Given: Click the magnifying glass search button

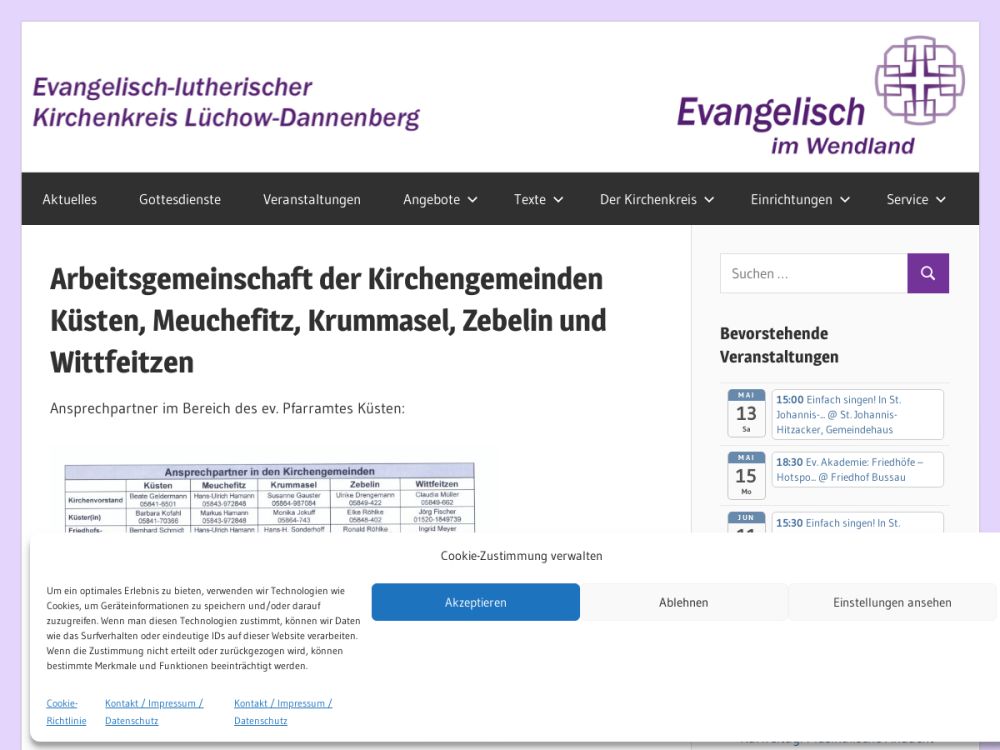Looking at the screenshot, I should tap(927, 273).
